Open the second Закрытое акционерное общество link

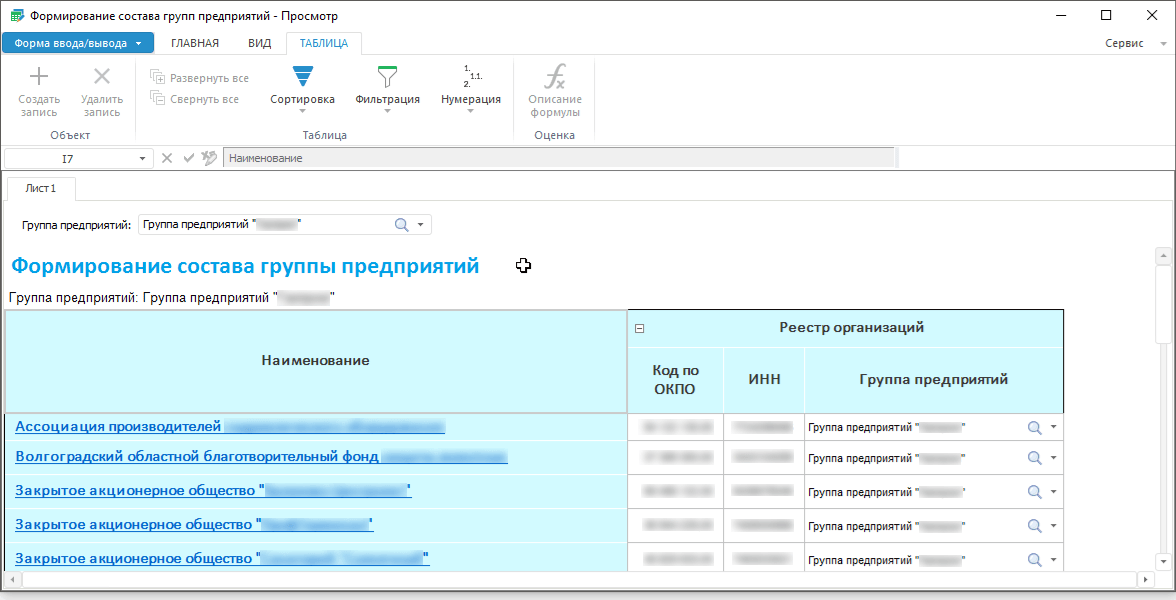click(x=194, y=524)
